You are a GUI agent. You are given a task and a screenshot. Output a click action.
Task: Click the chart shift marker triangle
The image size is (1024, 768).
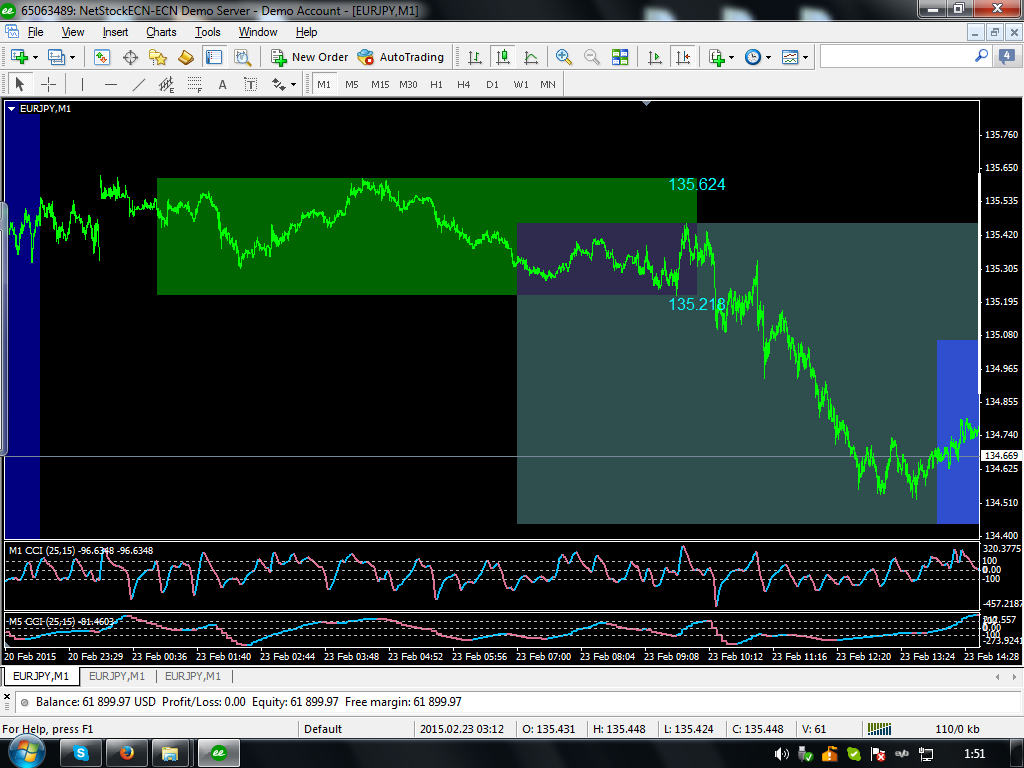point(647,103)
